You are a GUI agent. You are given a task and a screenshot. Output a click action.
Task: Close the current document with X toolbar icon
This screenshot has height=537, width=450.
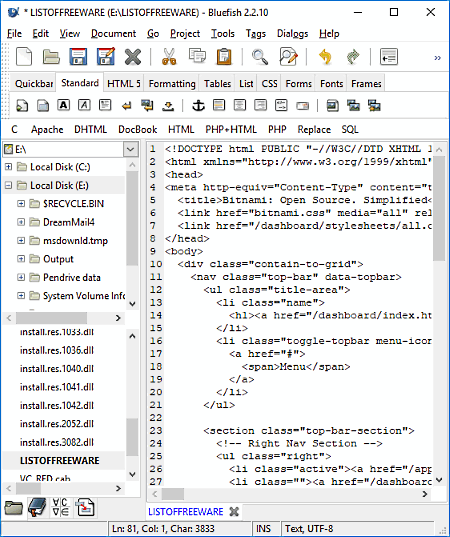[x=133, y=57]
